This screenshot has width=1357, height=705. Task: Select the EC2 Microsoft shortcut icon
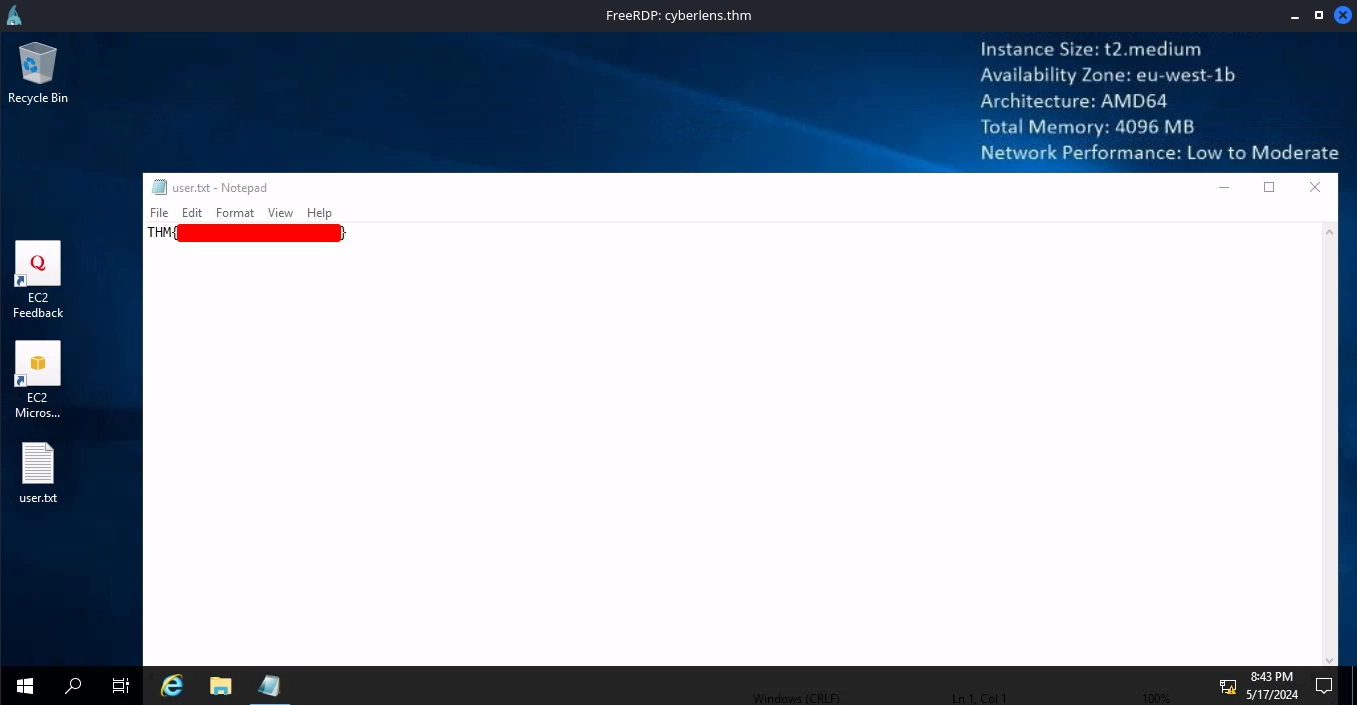pyautogui.click(x=38, y=379)
